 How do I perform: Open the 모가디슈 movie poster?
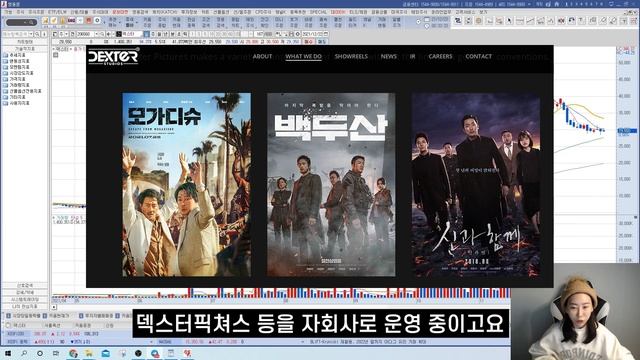187,184
